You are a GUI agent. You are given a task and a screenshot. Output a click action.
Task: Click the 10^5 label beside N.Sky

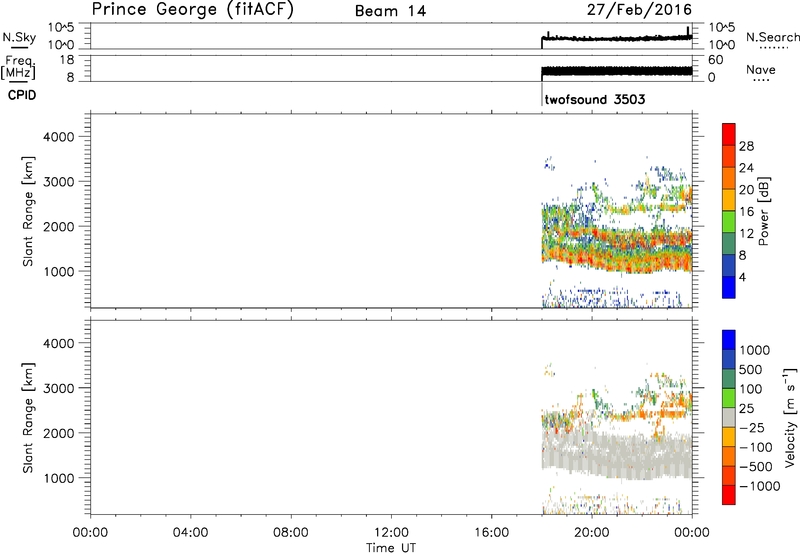[x=61, y=27]
